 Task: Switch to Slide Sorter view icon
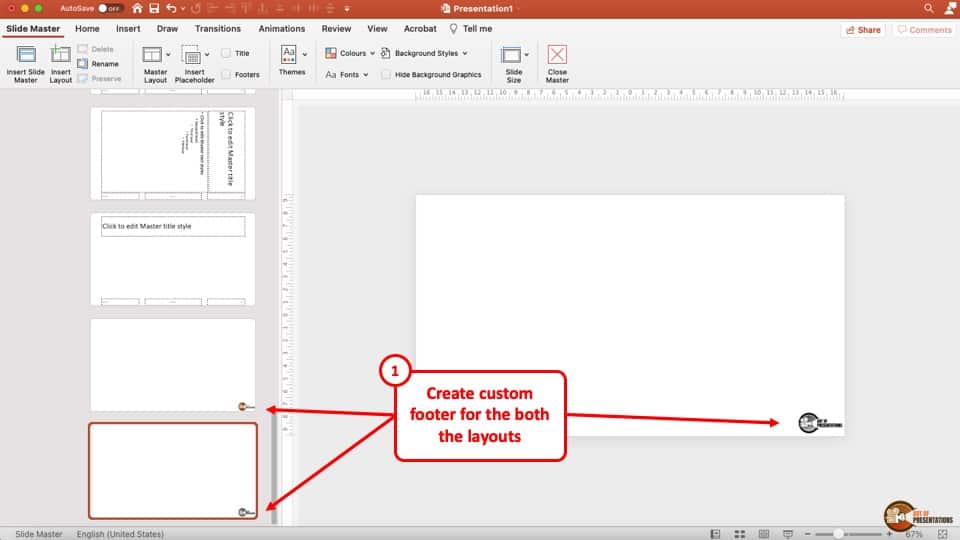click(740, 534)
